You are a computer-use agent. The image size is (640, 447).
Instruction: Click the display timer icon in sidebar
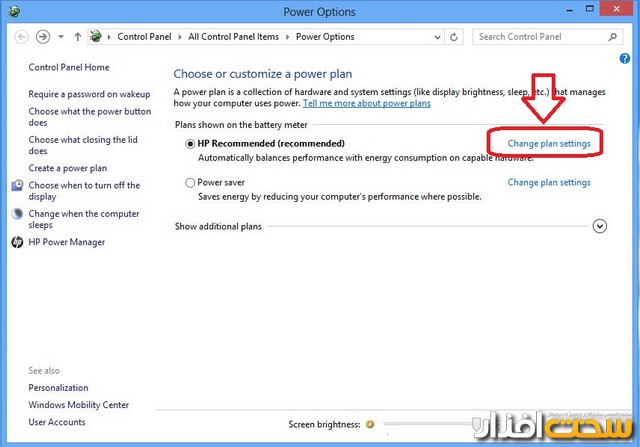(x=17, y=185)
